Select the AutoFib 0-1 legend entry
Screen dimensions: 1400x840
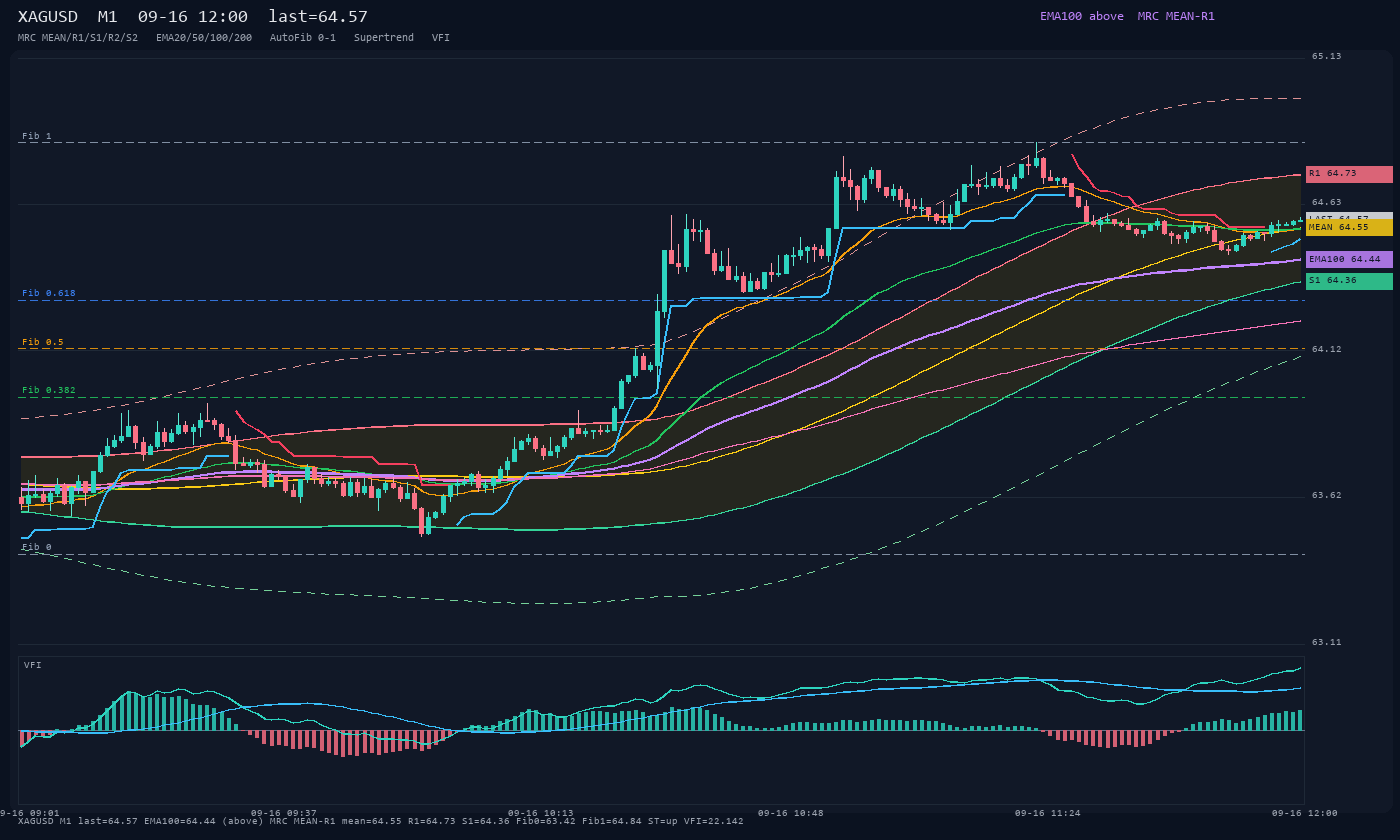click(x=303, y=38)
